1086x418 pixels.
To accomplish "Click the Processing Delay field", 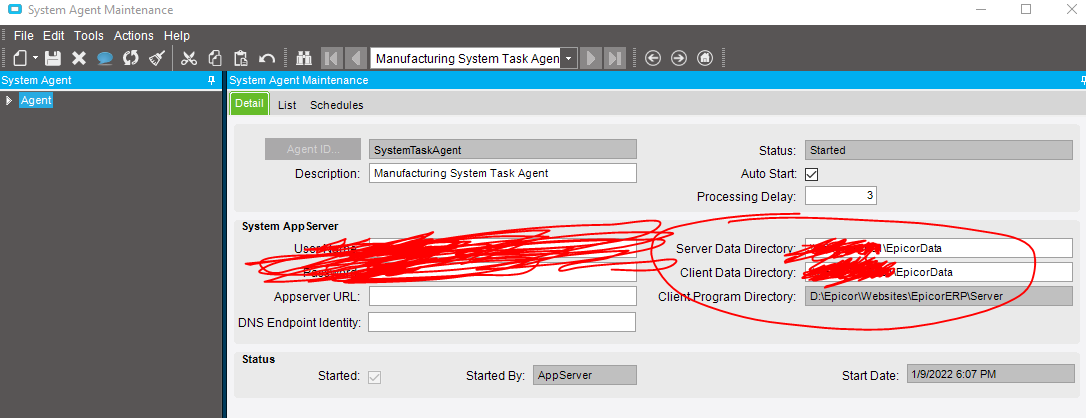I will pos(841,196).
